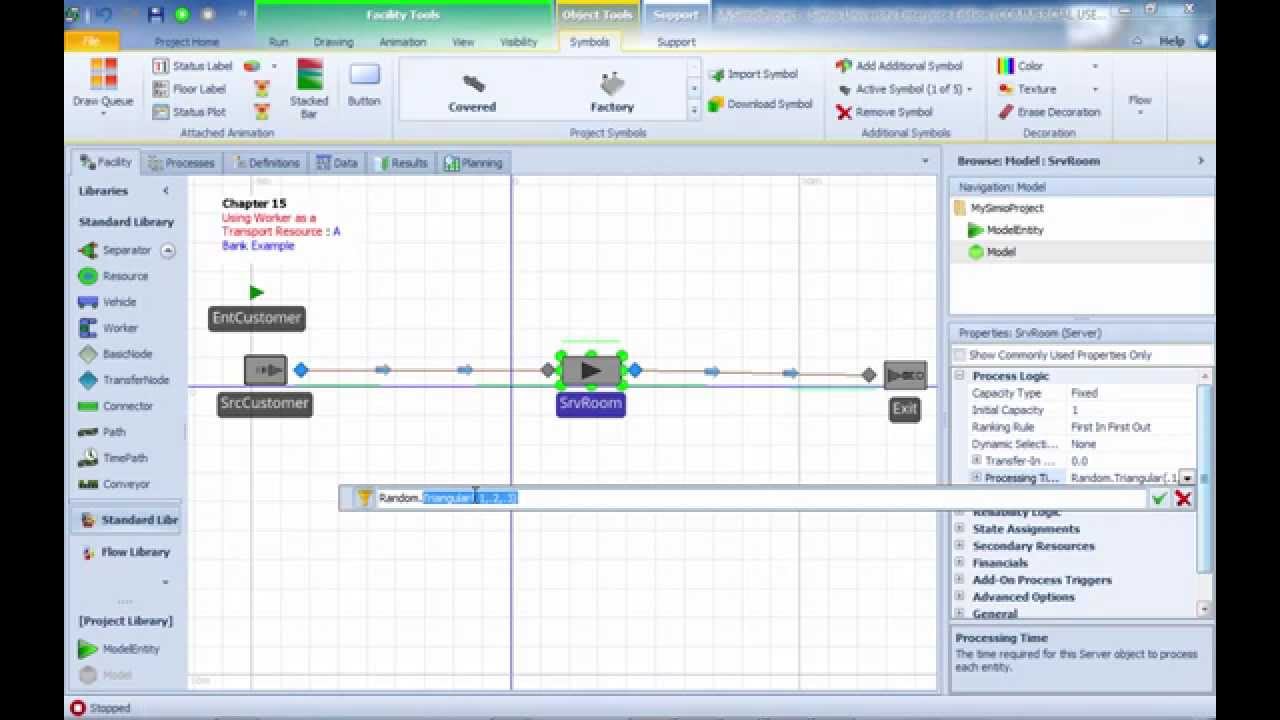1280x720 pixels.
Task: Switch to the Drawing ribbon tab
Action: 333,42
